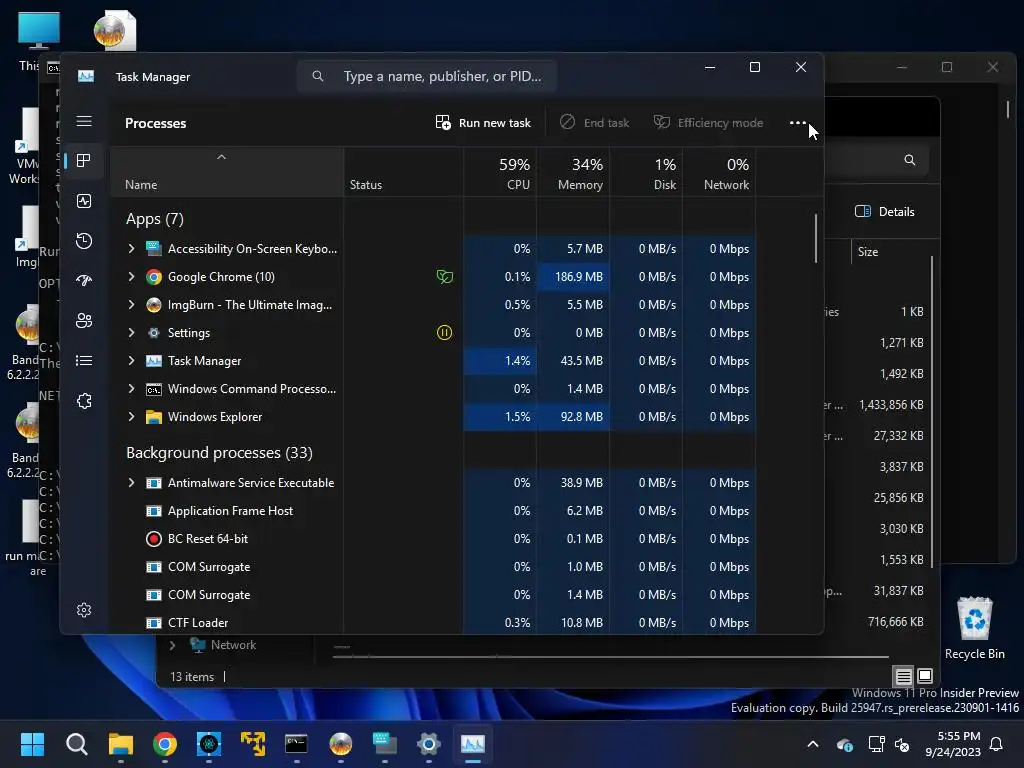
Task: Open the Services page sidebar icon
Action: pyautogui.click(x=84, y=400)
